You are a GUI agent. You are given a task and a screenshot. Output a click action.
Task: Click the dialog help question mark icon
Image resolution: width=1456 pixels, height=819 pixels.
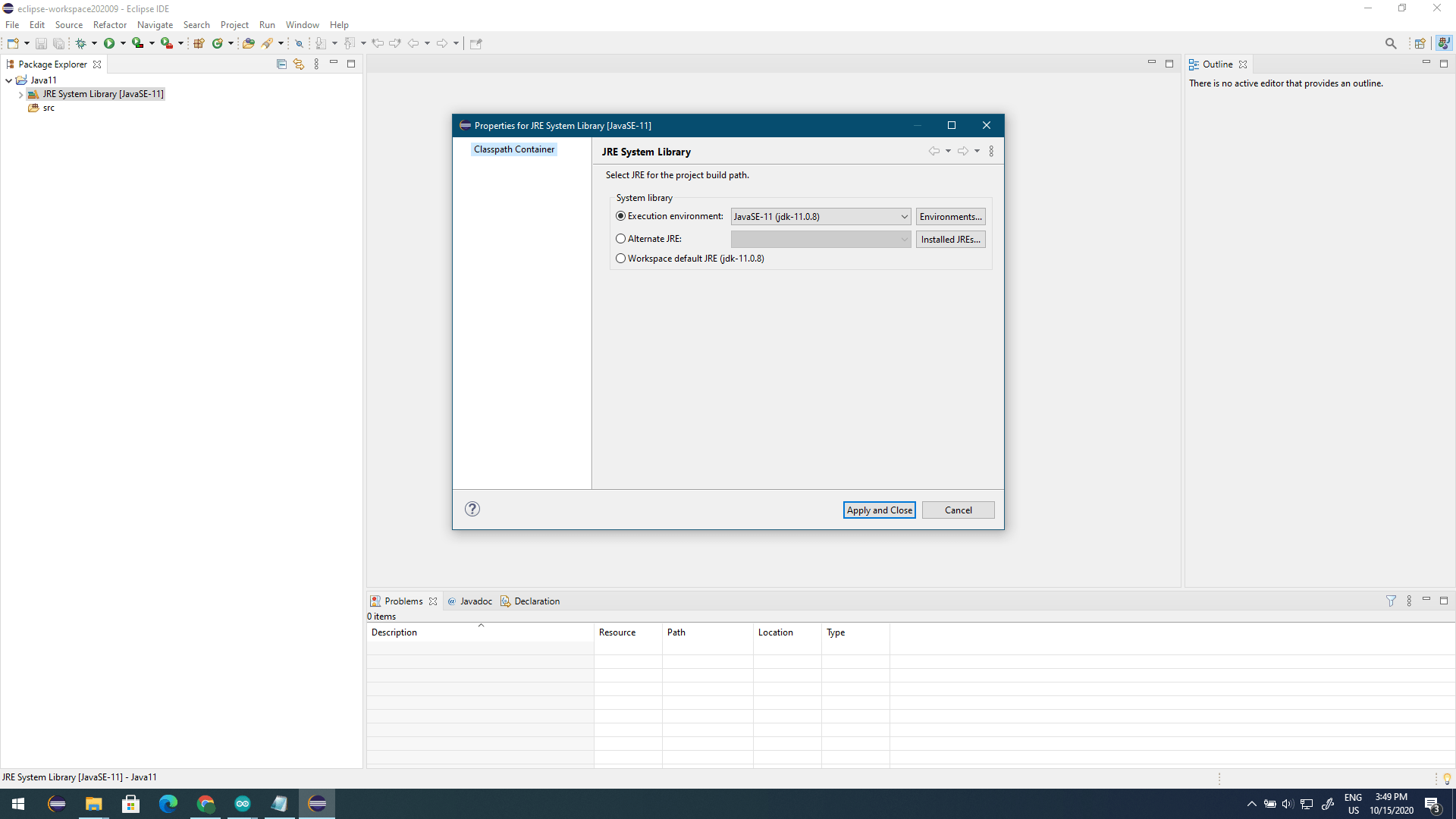pos(472,509)
